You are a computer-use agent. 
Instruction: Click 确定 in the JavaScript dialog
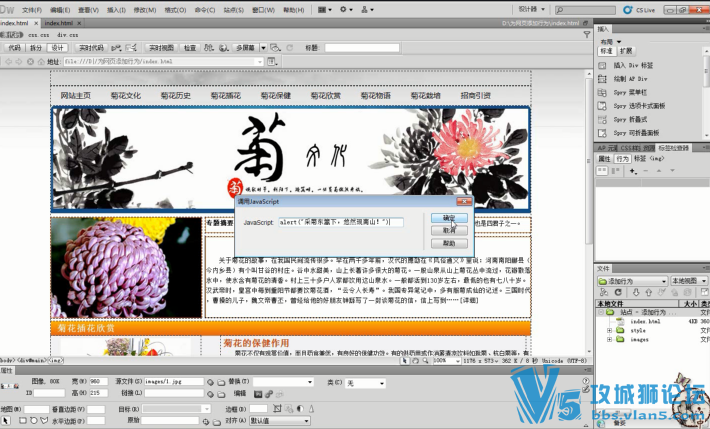pyautogui.click(x=449, y=218)
